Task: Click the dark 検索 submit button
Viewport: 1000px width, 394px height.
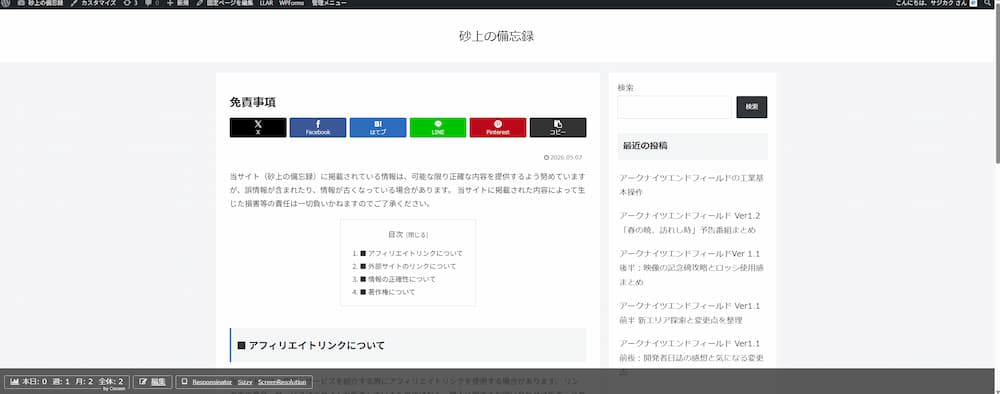Action: tap(751, 107)
